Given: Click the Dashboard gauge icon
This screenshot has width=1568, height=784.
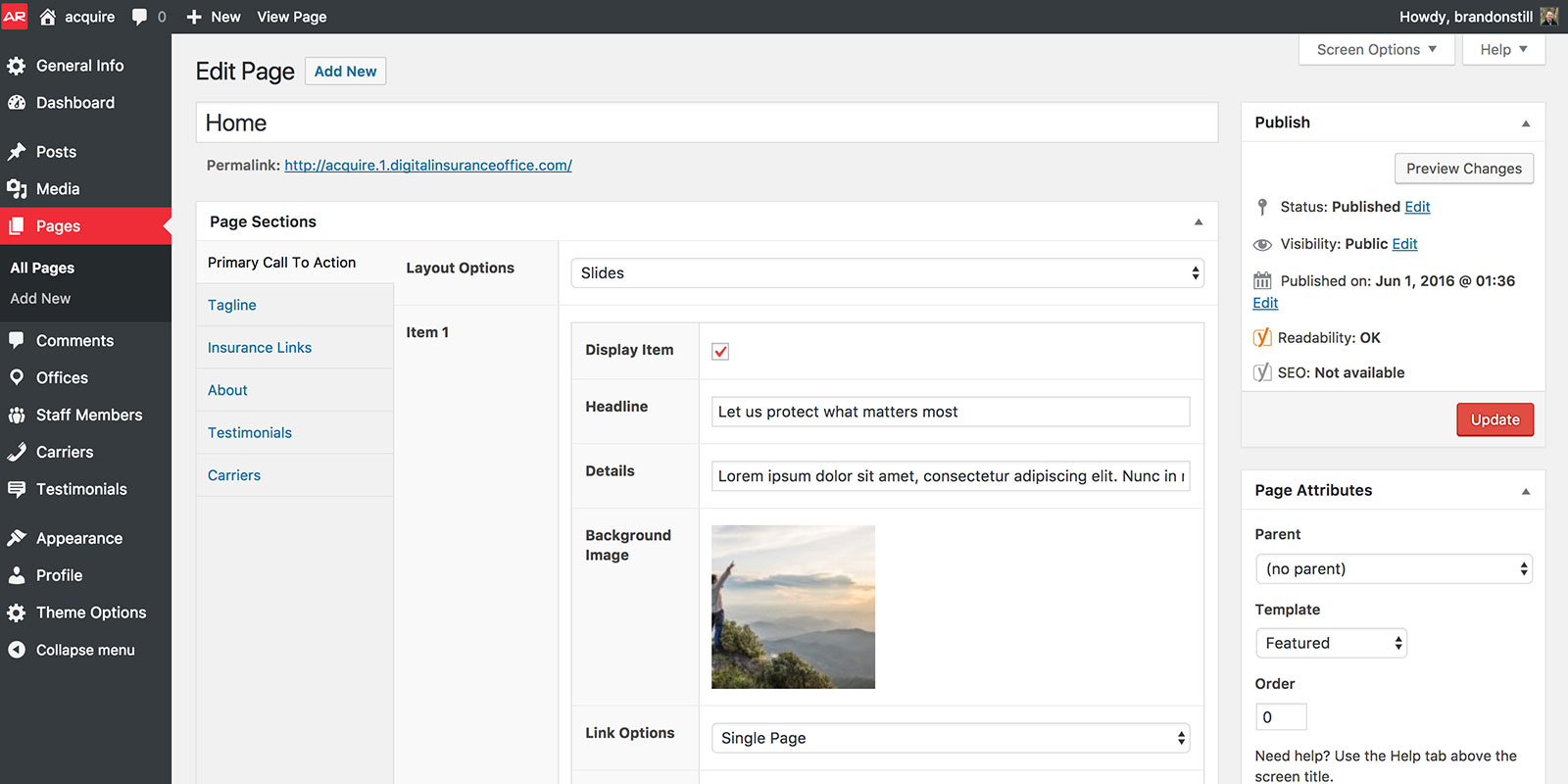Looking at the screenshot, I should [17, 103].
